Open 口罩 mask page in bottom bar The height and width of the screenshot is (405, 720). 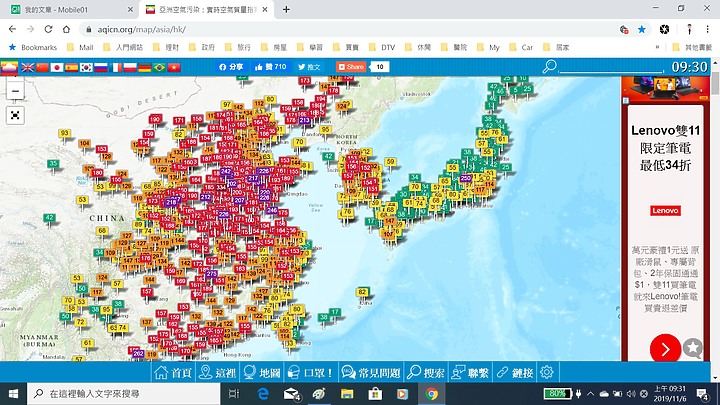pyautogui.click(x=310, y=372)
